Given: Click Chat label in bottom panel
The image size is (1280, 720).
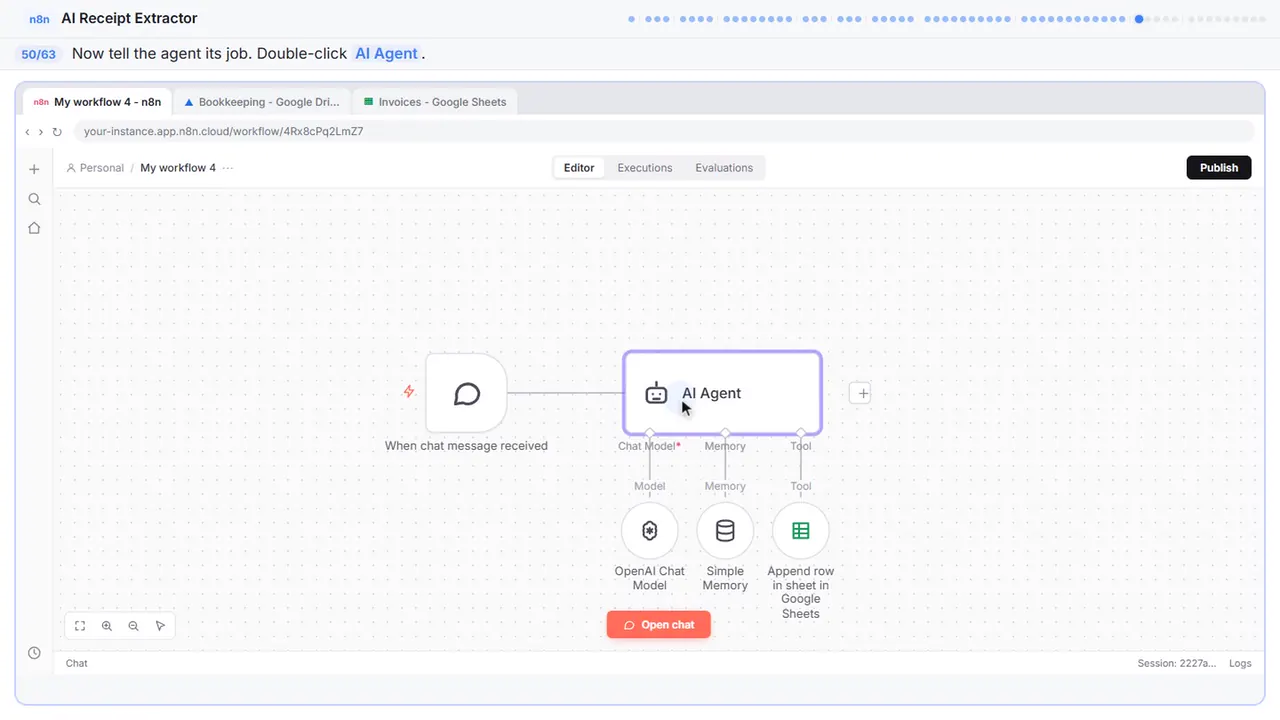Looking at the screenshot, I should coord(77,663).
